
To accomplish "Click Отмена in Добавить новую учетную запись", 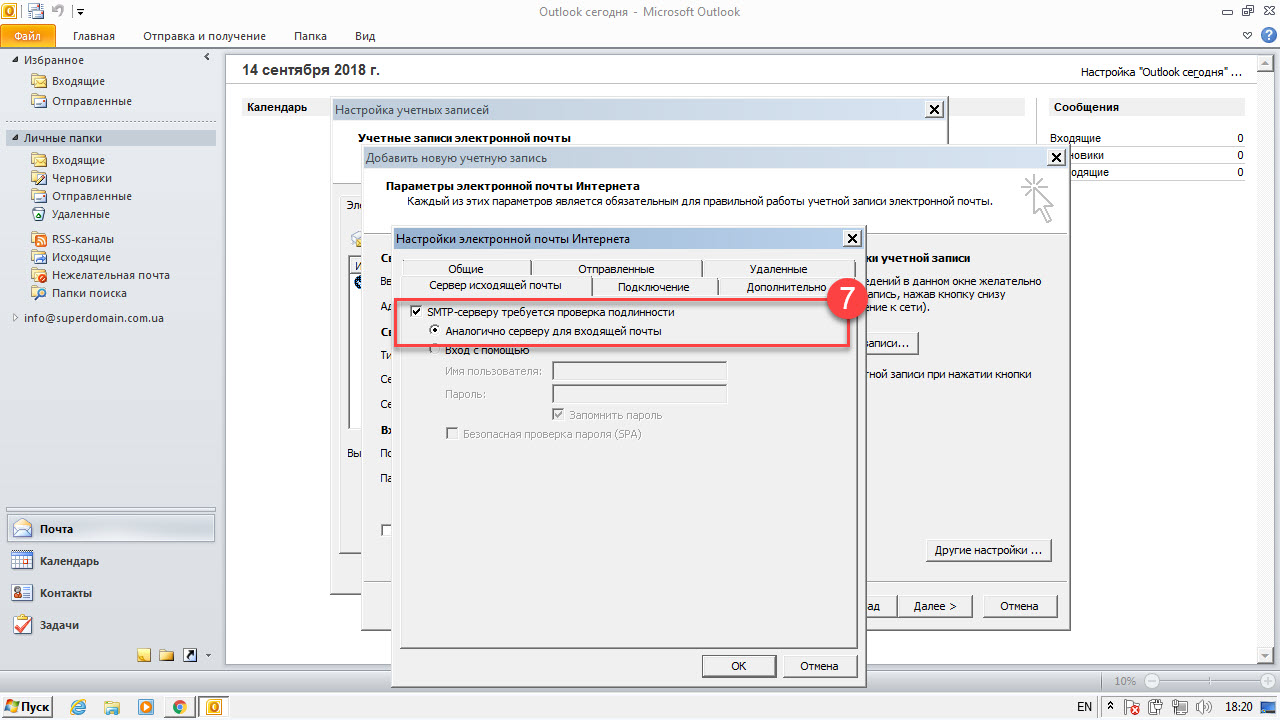I will pos(1019,606).
